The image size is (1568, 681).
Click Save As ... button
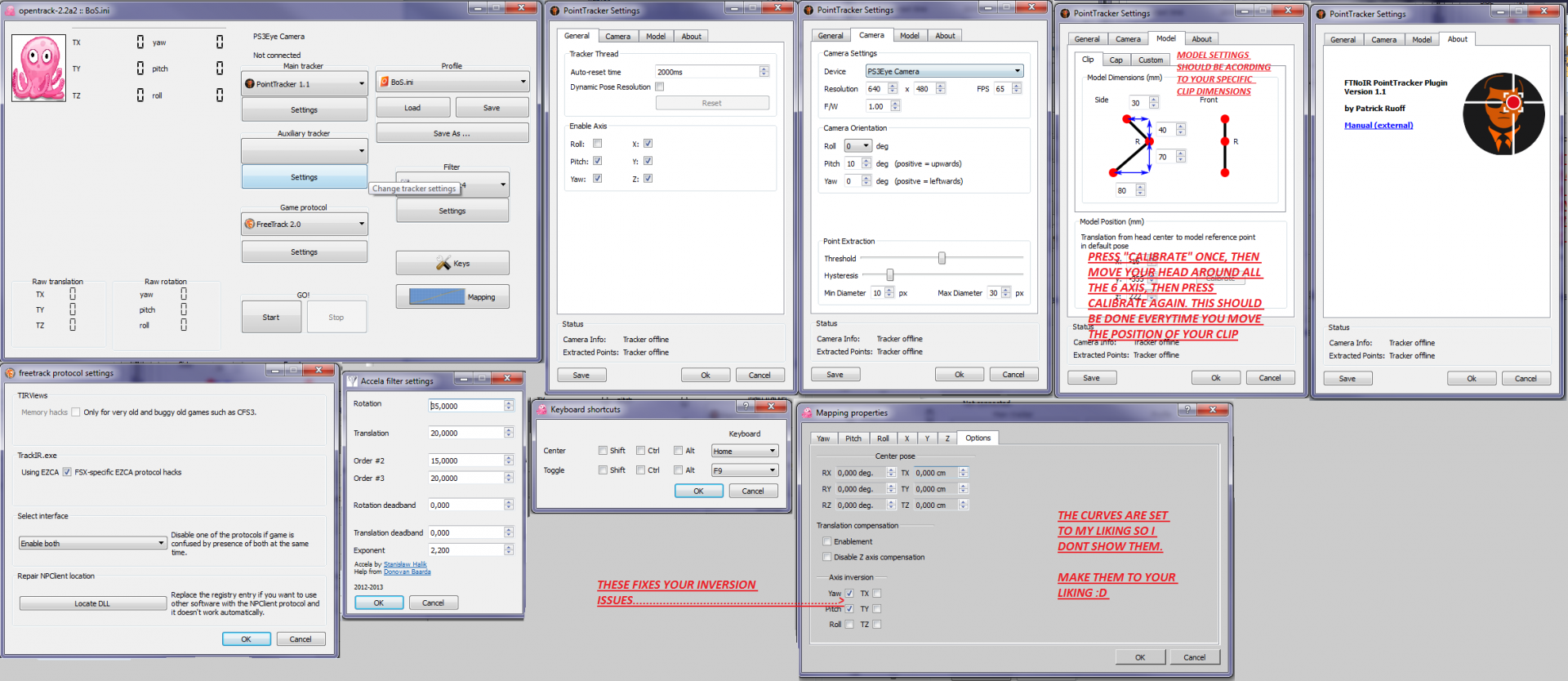[x=452, y=133]
